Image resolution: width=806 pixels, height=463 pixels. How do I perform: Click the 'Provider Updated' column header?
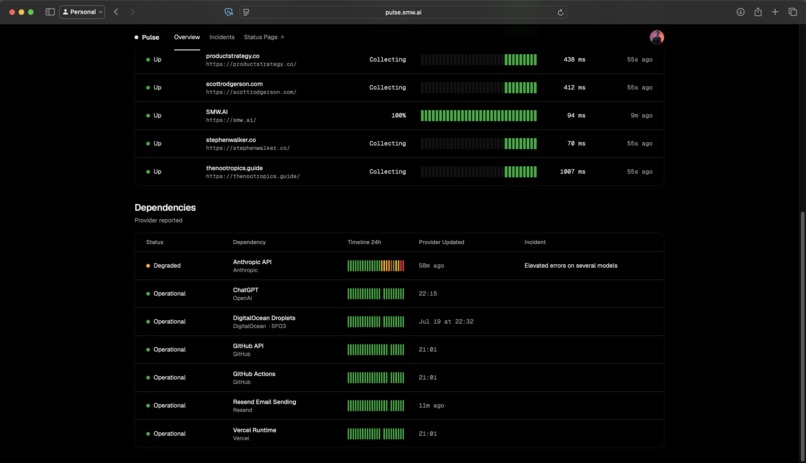click(441, 242)
